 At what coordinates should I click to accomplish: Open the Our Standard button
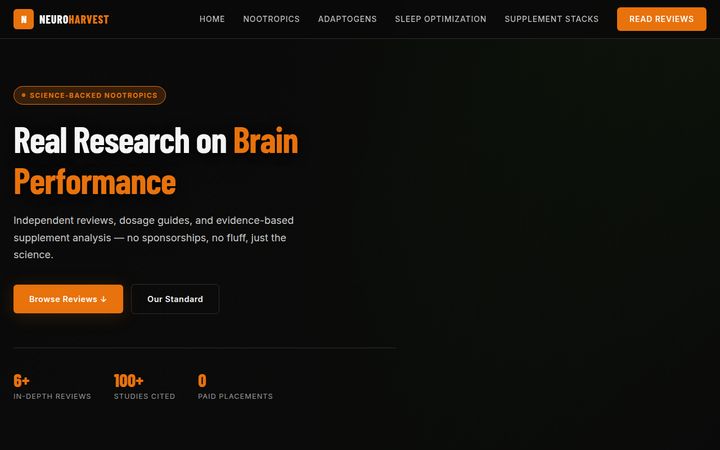(x=175, y=299)
